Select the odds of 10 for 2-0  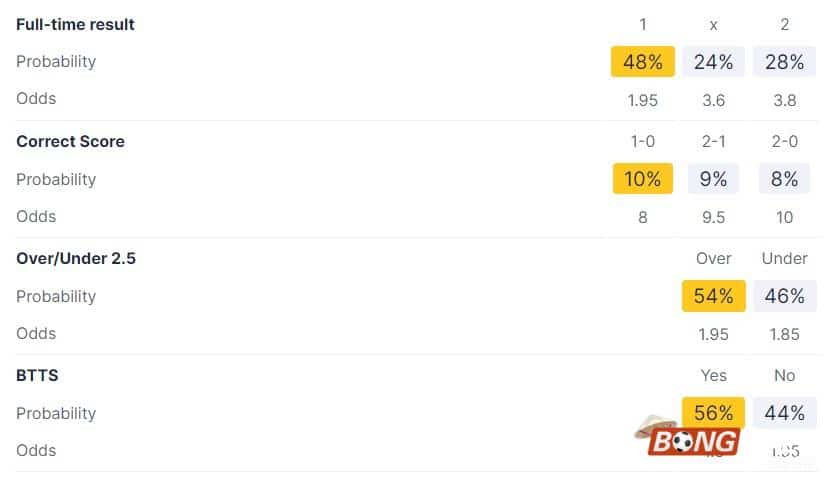[784, 217]
